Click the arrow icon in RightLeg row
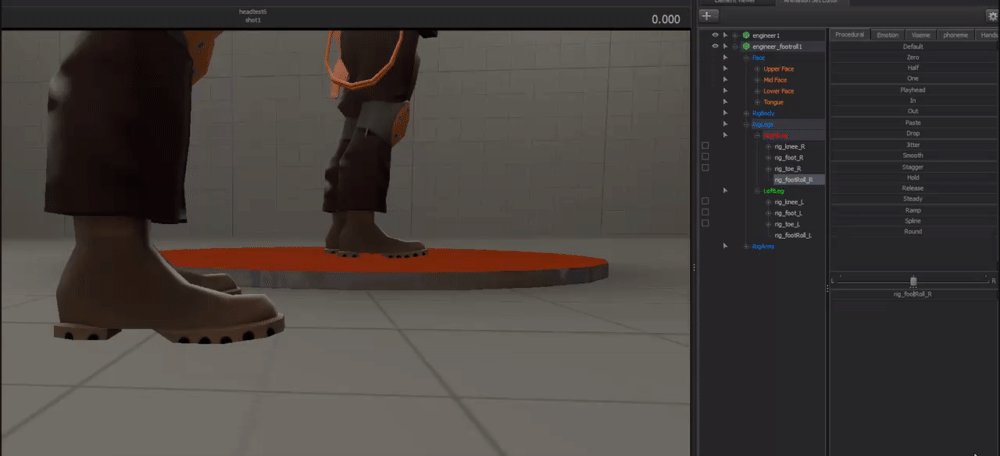 725,135
